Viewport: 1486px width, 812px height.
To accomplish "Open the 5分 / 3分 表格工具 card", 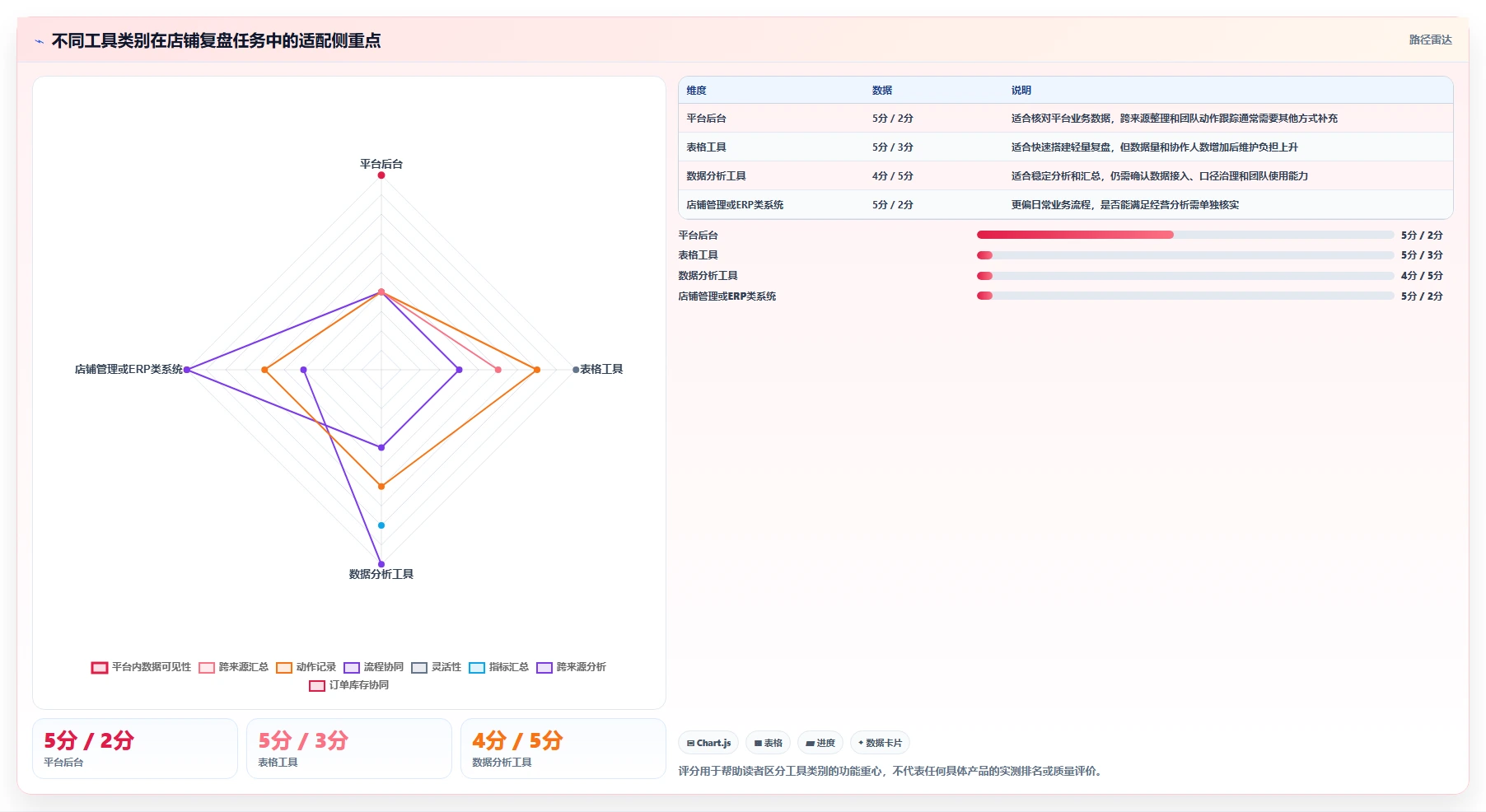I will [x=349, y=749].
